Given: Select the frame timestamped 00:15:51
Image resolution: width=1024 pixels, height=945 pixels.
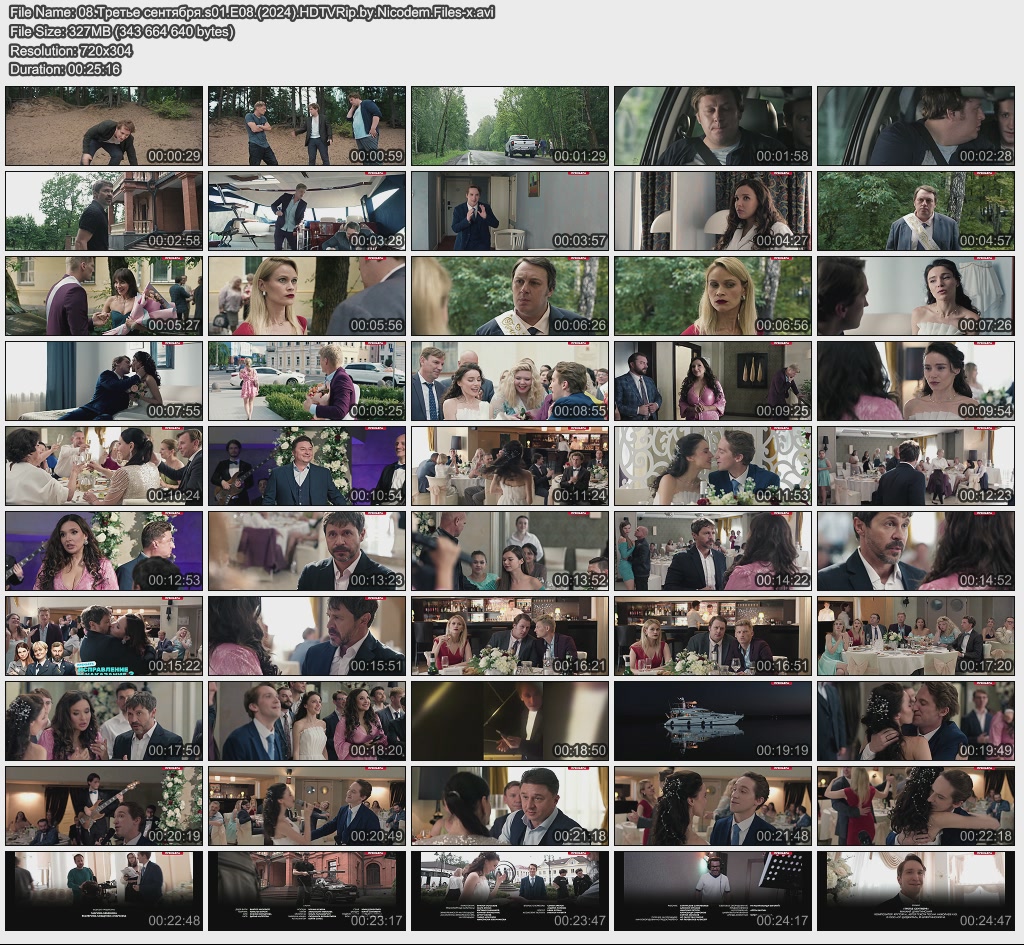Looking at the screenshot, I should 307,636.
